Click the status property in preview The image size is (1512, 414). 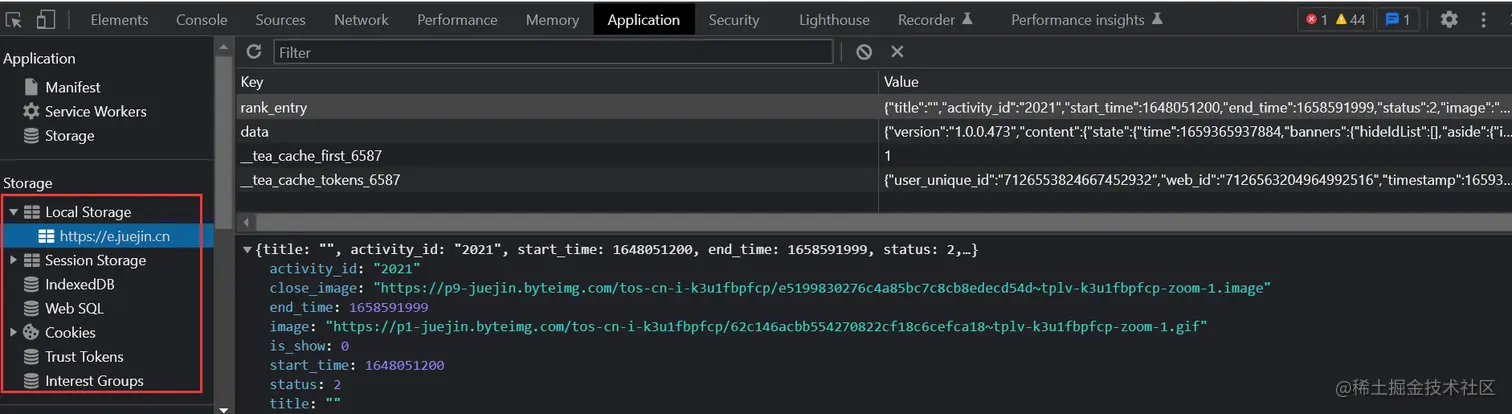294,384
